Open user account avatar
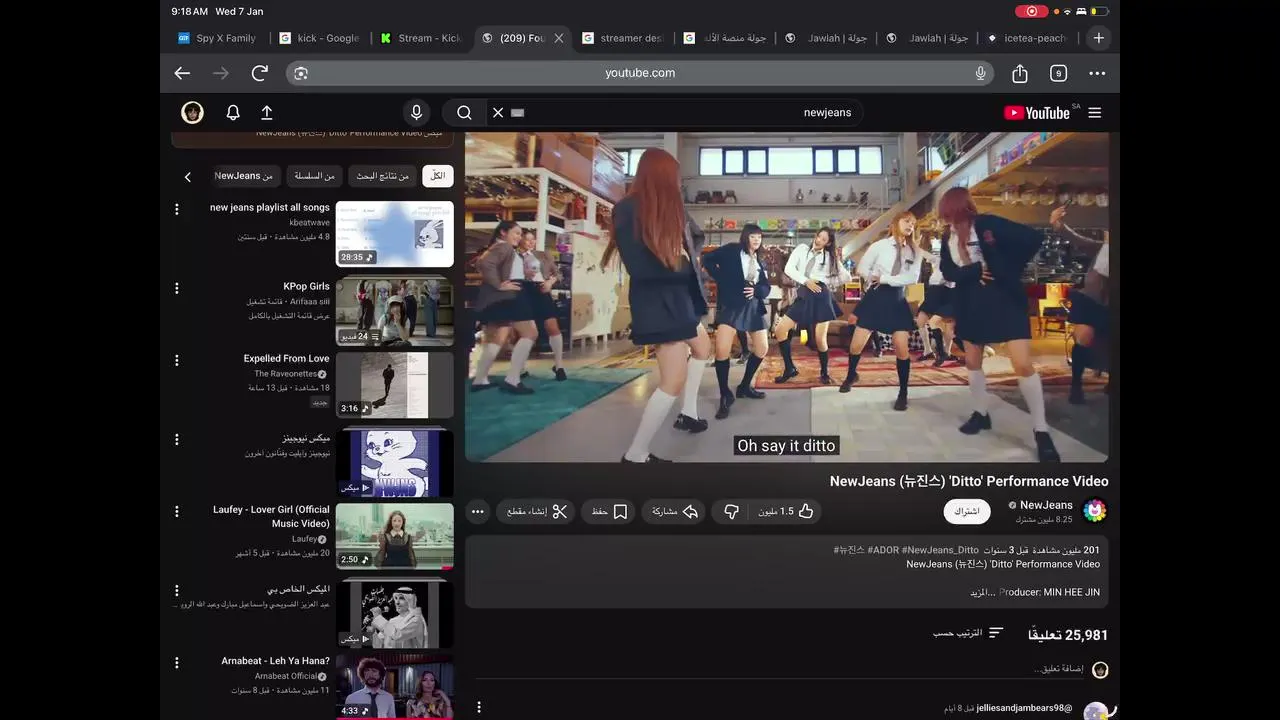 [x=193, y=113]
